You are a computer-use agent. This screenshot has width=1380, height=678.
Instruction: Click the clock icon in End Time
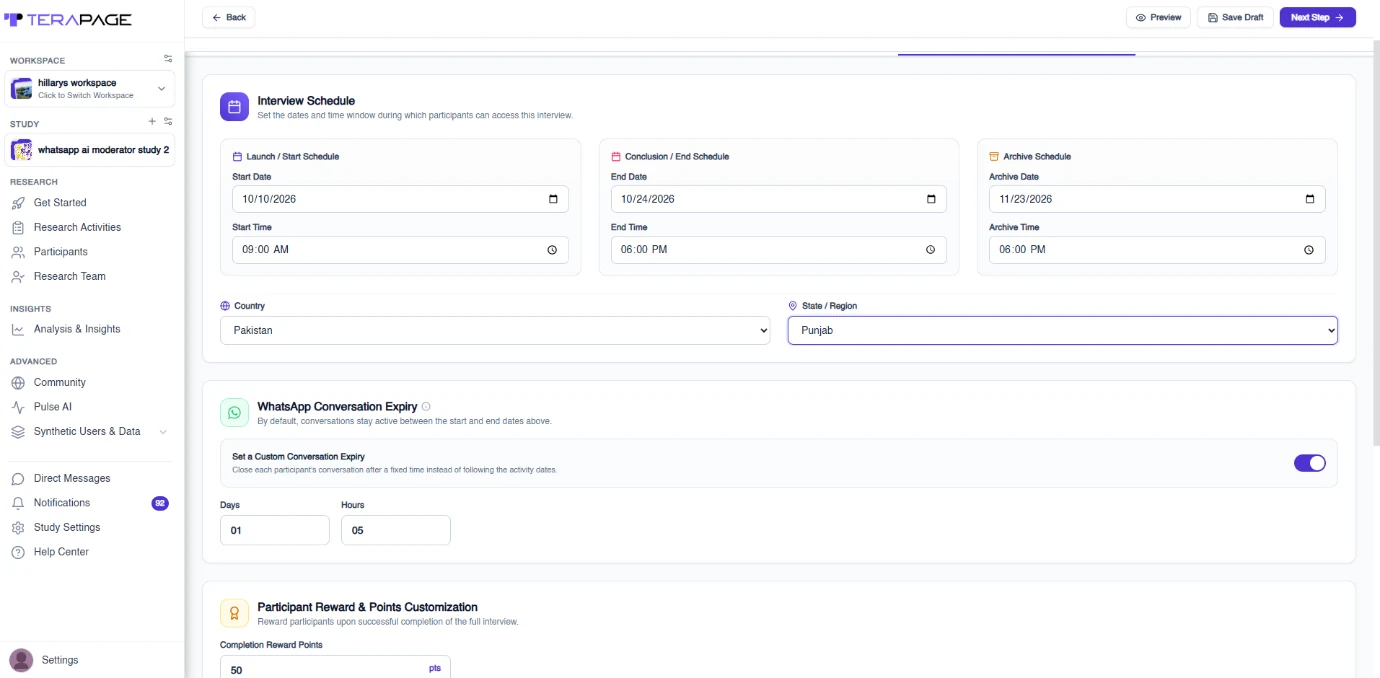tap(930, 250)
